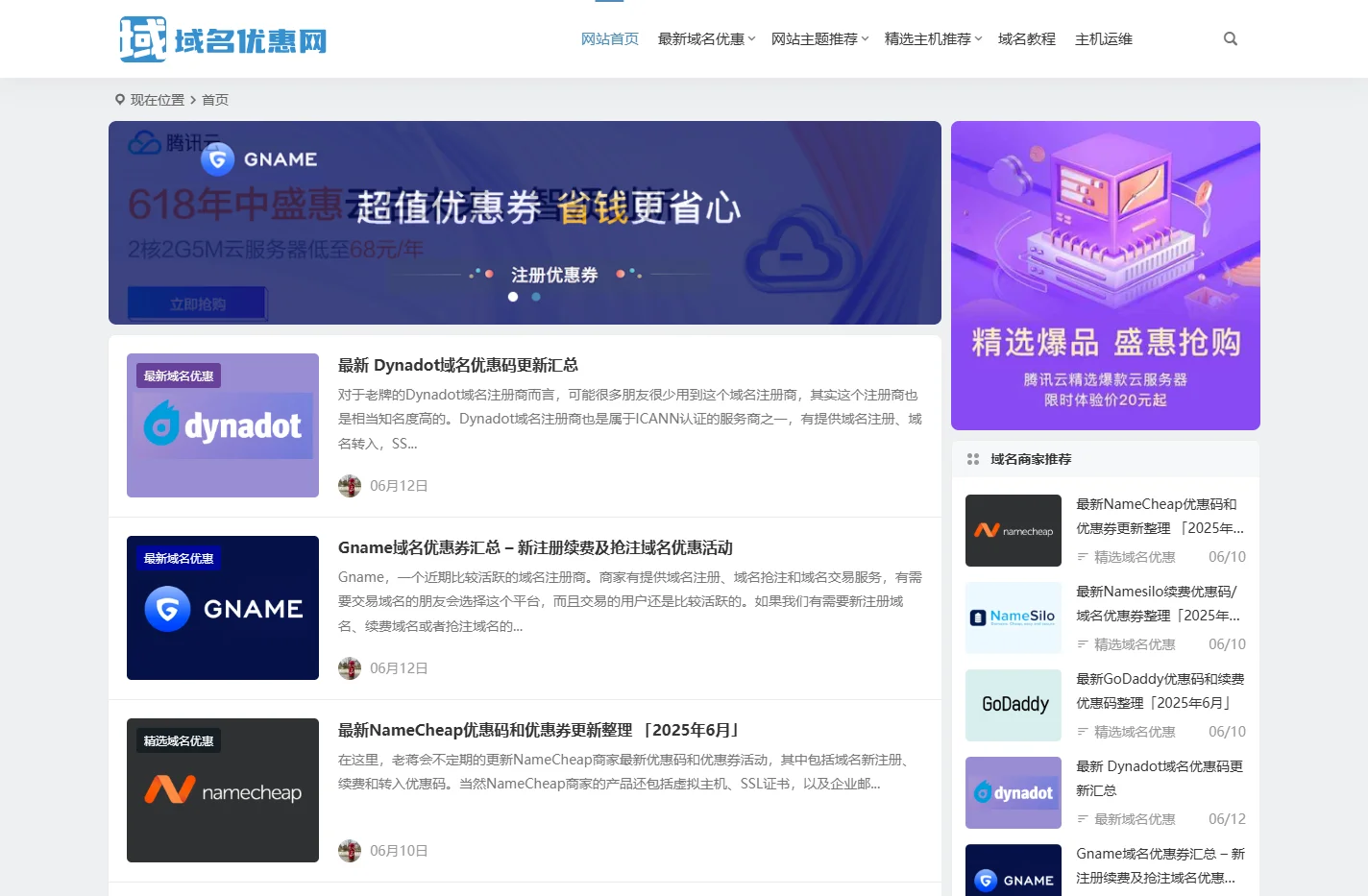Open 网站主题推荐 navigation item
The width and height of the screenshot is (1368, 896).
pos(815,39)
